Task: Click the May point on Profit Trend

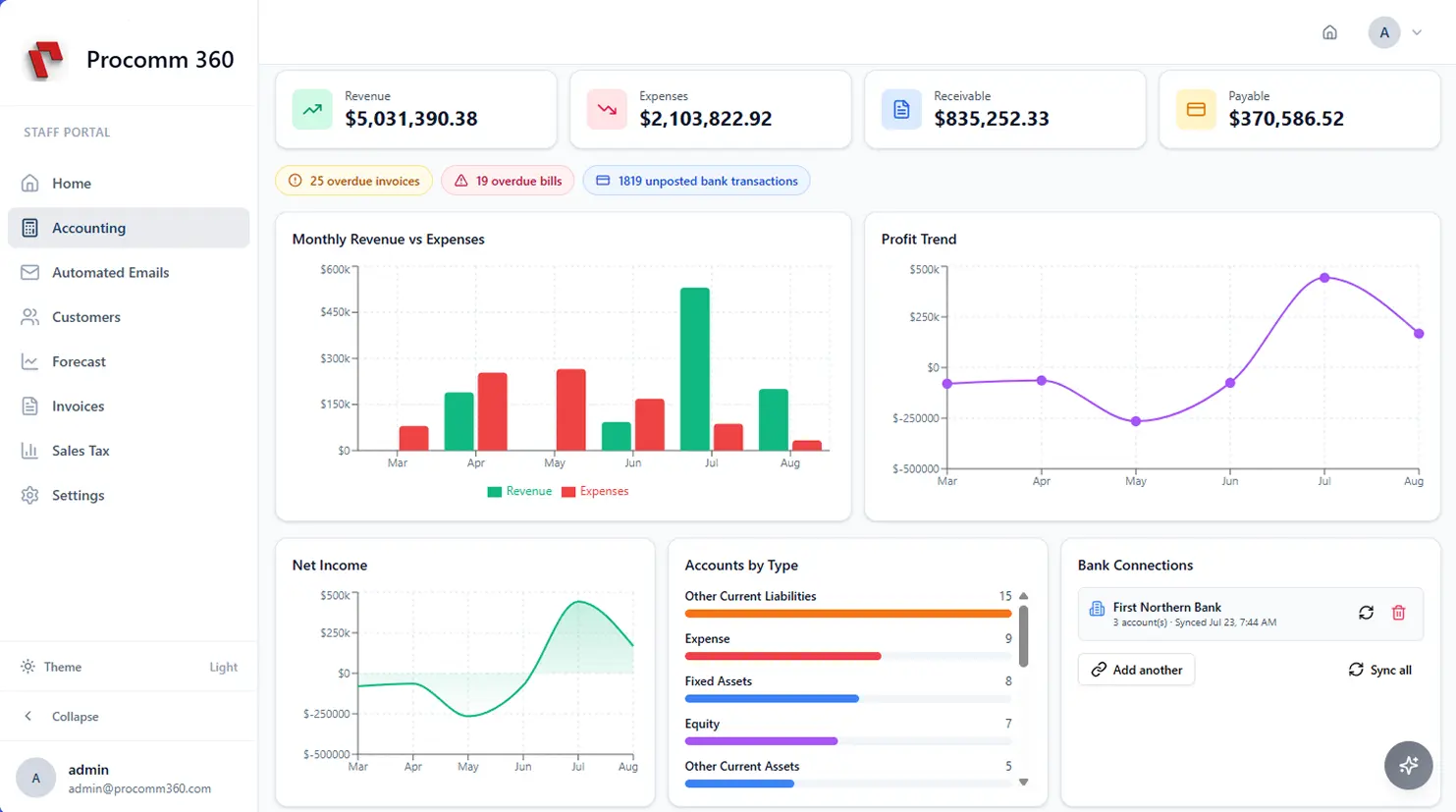Action: click(x=1136, y=421)
